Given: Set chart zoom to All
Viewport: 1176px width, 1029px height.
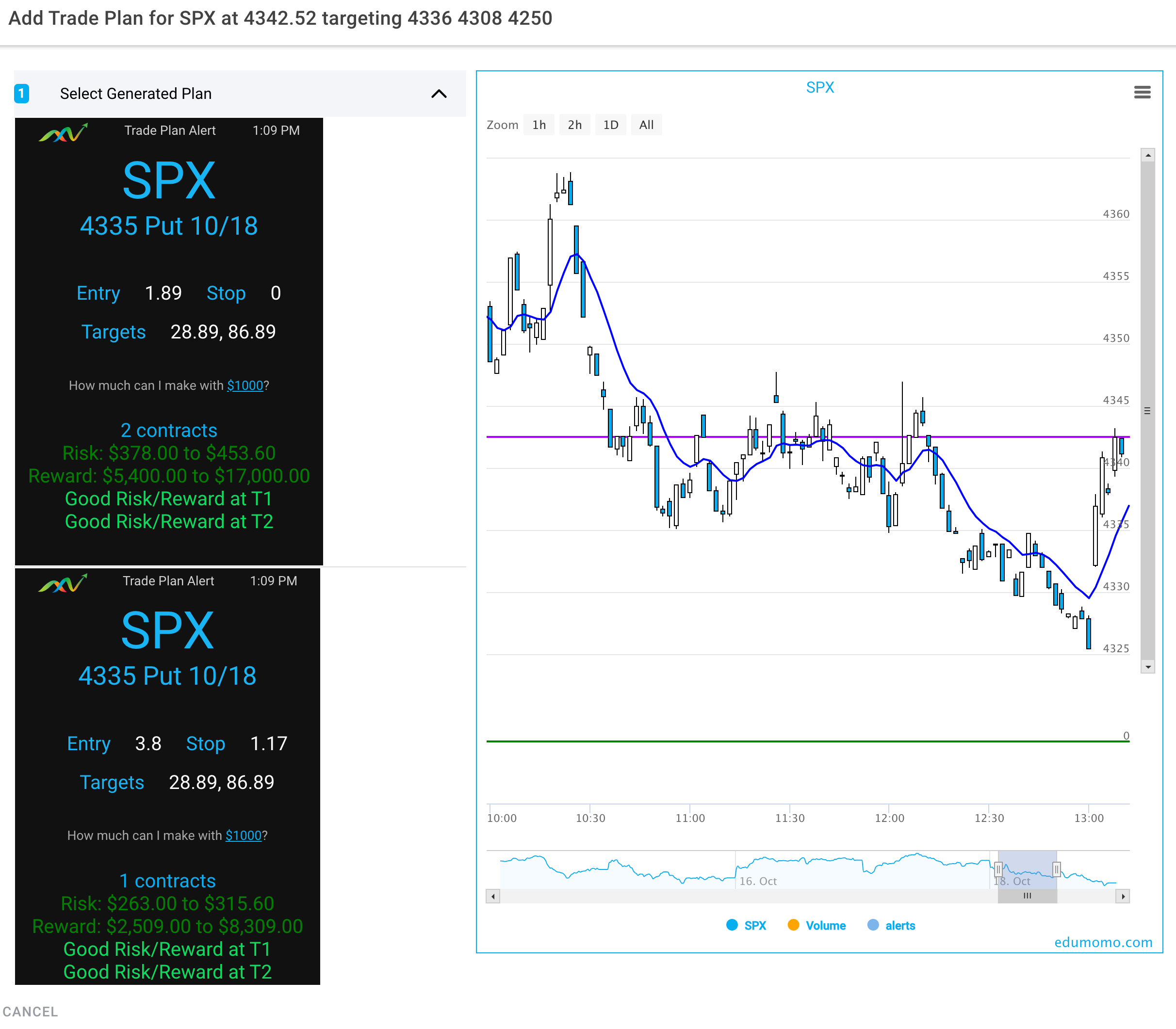Looking at the screenshot, I should tap(646, 125).
